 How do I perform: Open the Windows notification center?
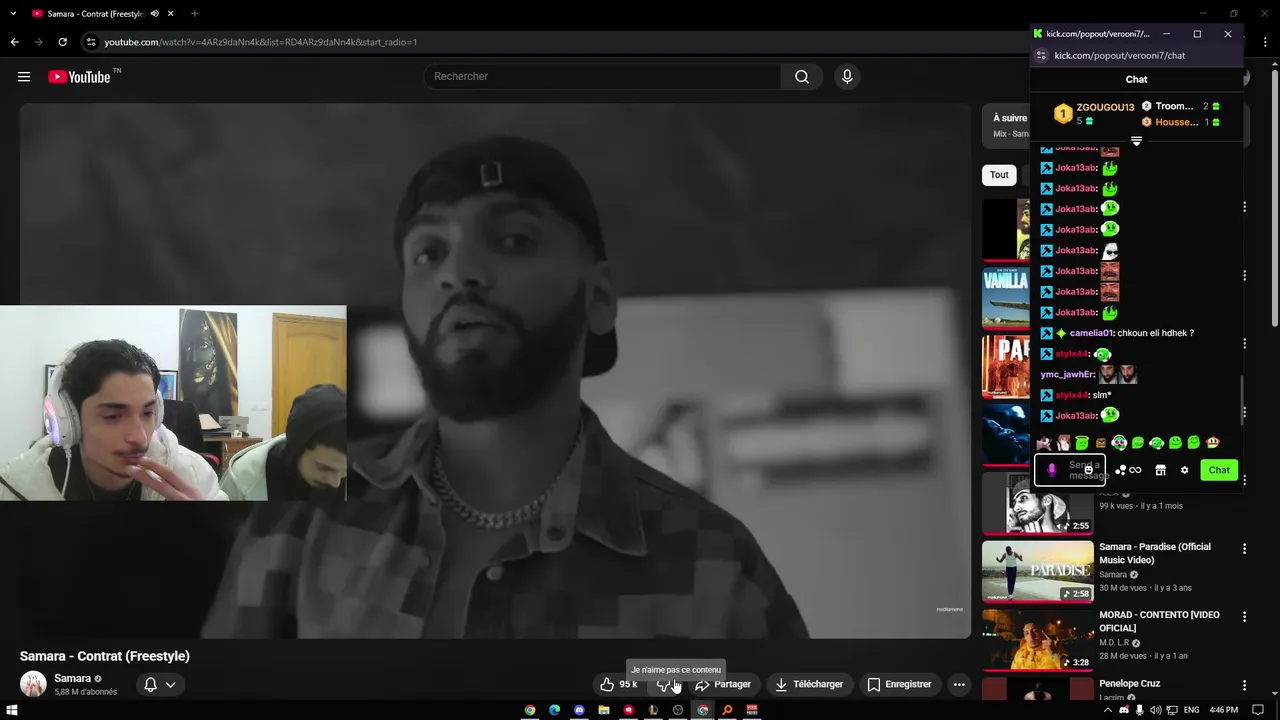(x=1258, y=710)
